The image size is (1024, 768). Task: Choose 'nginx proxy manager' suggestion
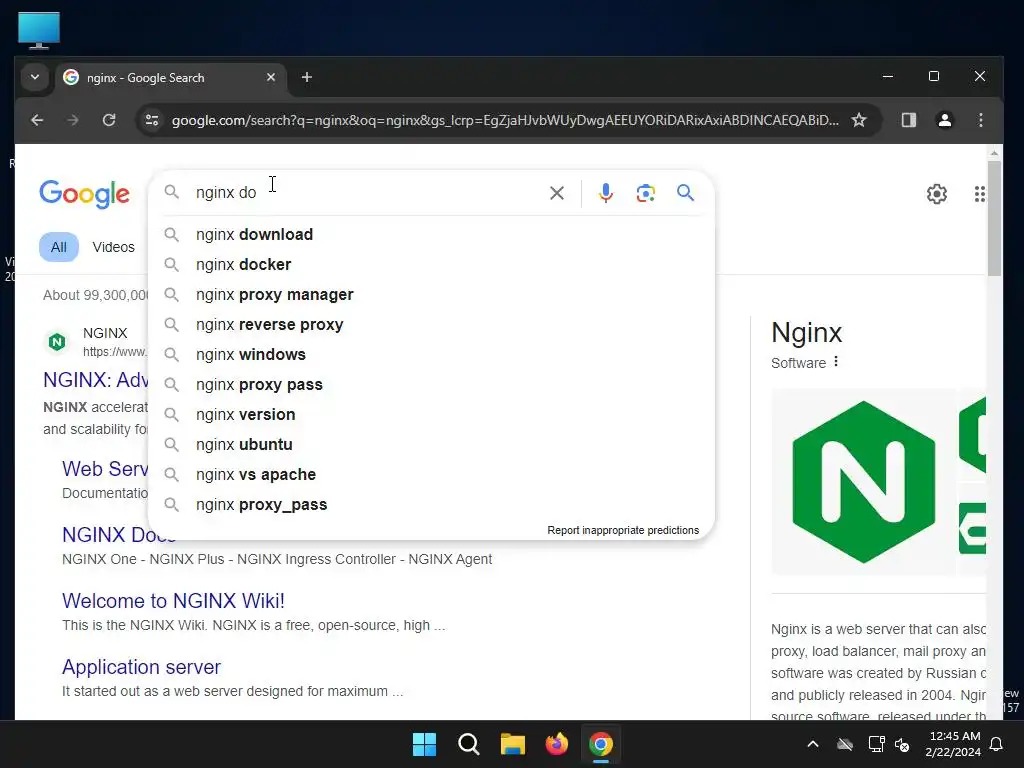point(432,295)
